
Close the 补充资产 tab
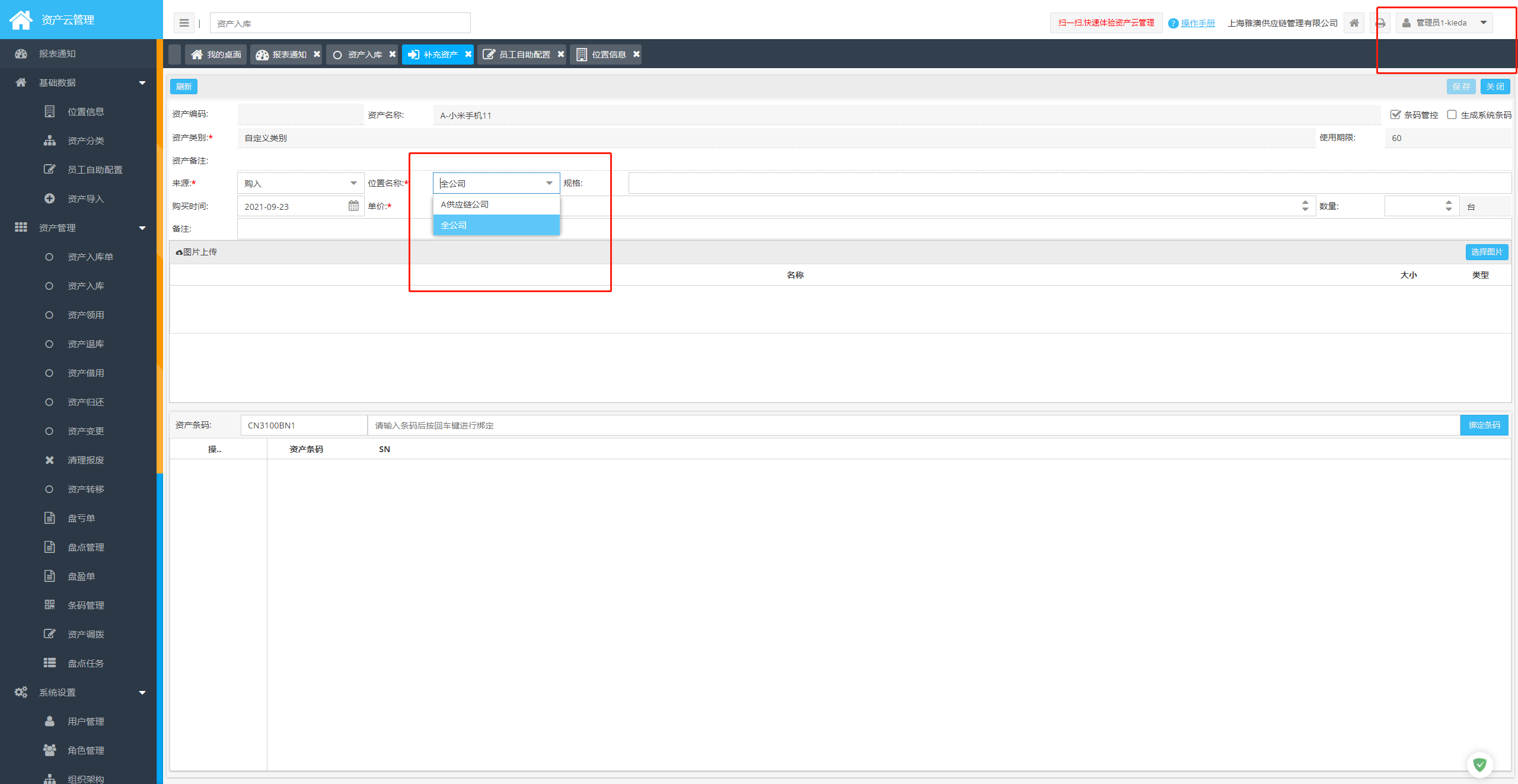(x=468, y=54)
